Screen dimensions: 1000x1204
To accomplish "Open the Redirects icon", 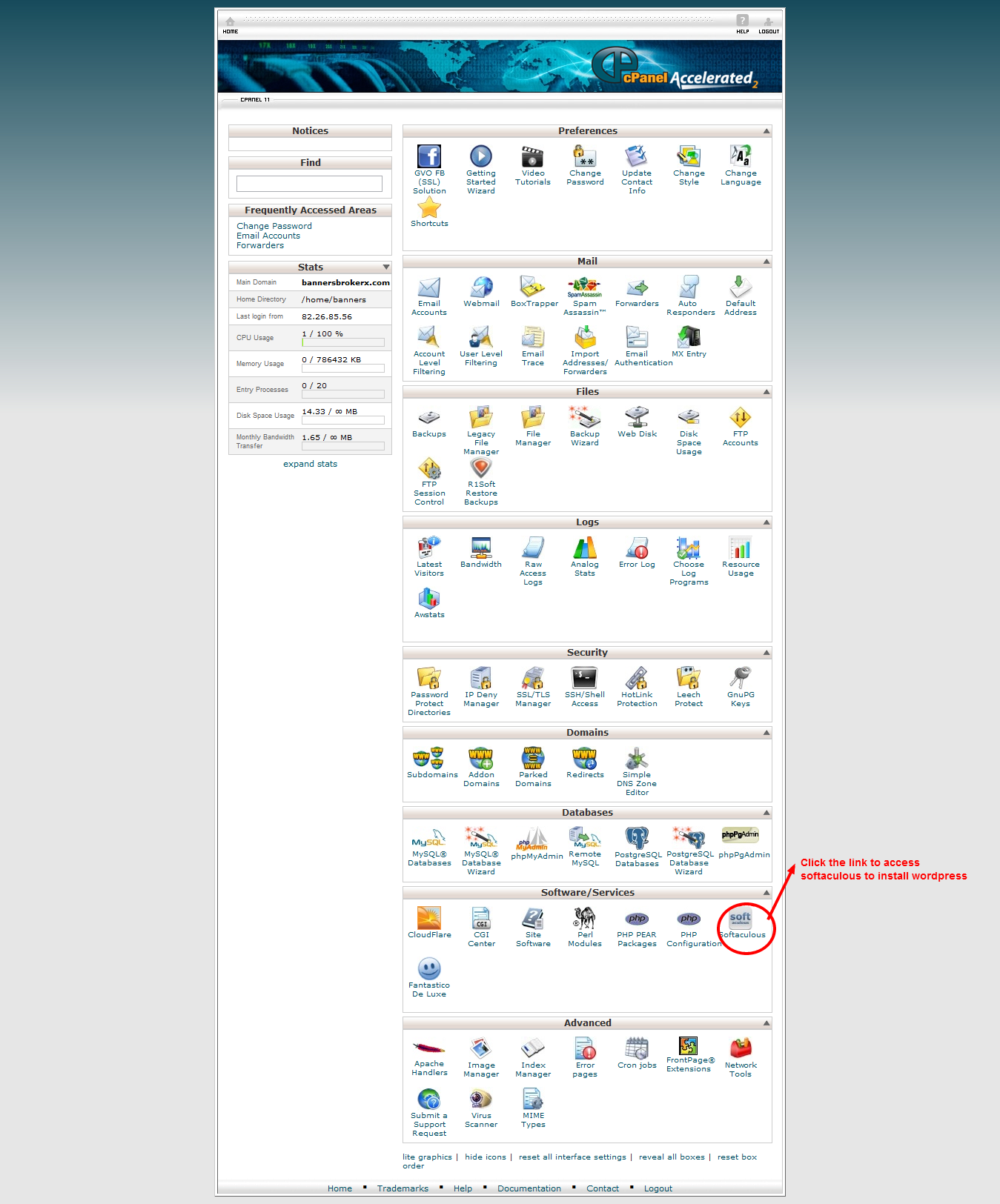I will coord(585,759).
